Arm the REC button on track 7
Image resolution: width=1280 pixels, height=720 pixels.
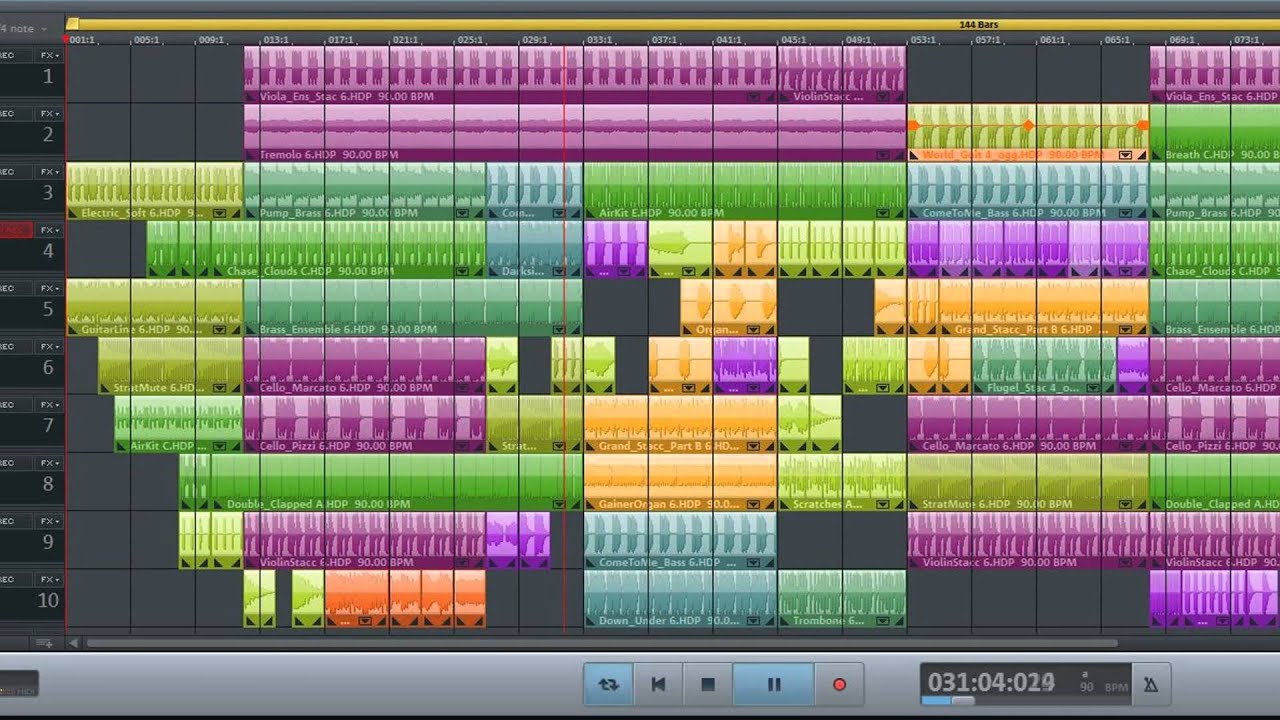pos(16,405)
